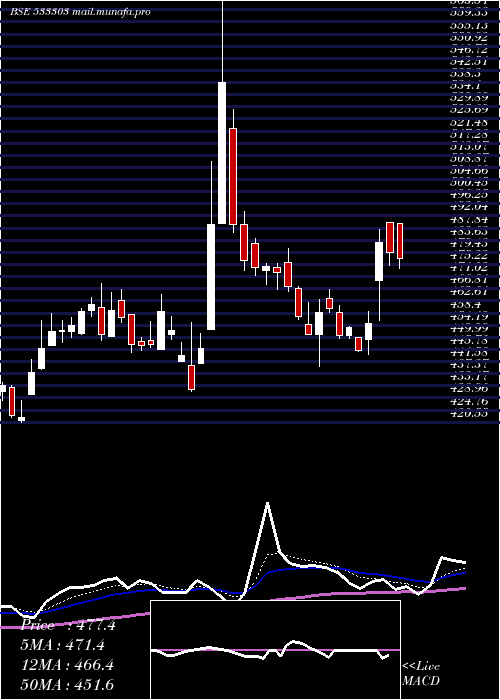Open the Live MACD inset panel
The width and height of the screenshot is (500, 700).
point(275,650)
